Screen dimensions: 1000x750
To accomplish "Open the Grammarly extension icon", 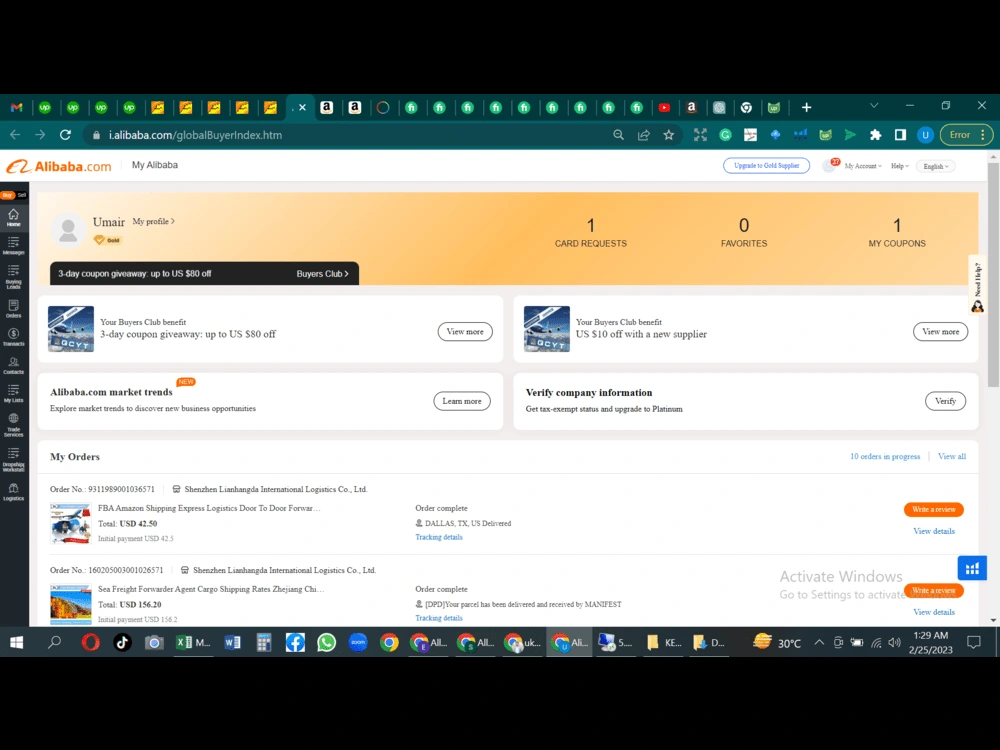I will coord(725,135).
